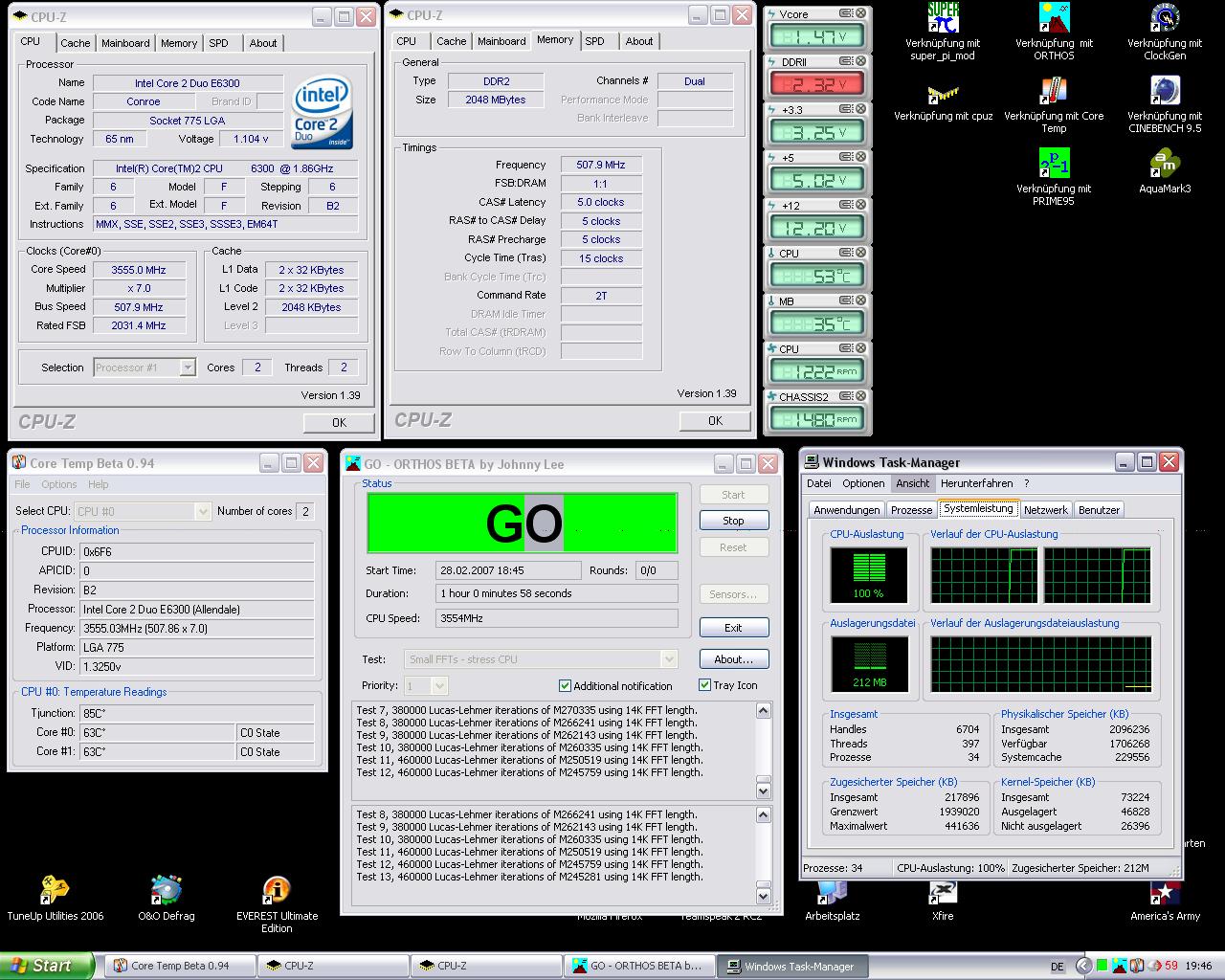Viewport: 1225px width, 980px height.
Task: Open settings icon on CHASSIS2 fan gadget
Action: click(x=846, y=396)
